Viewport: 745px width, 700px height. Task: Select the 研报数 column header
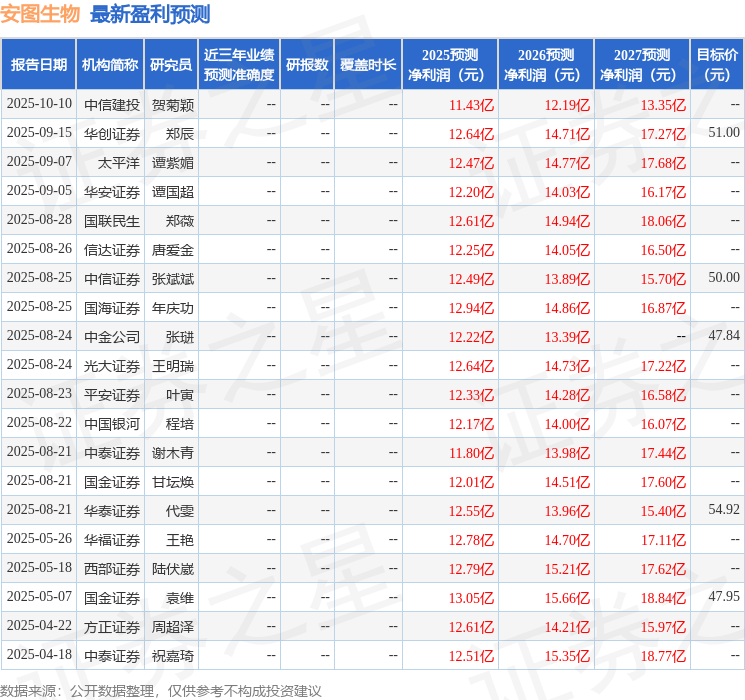tap(307, 65)
